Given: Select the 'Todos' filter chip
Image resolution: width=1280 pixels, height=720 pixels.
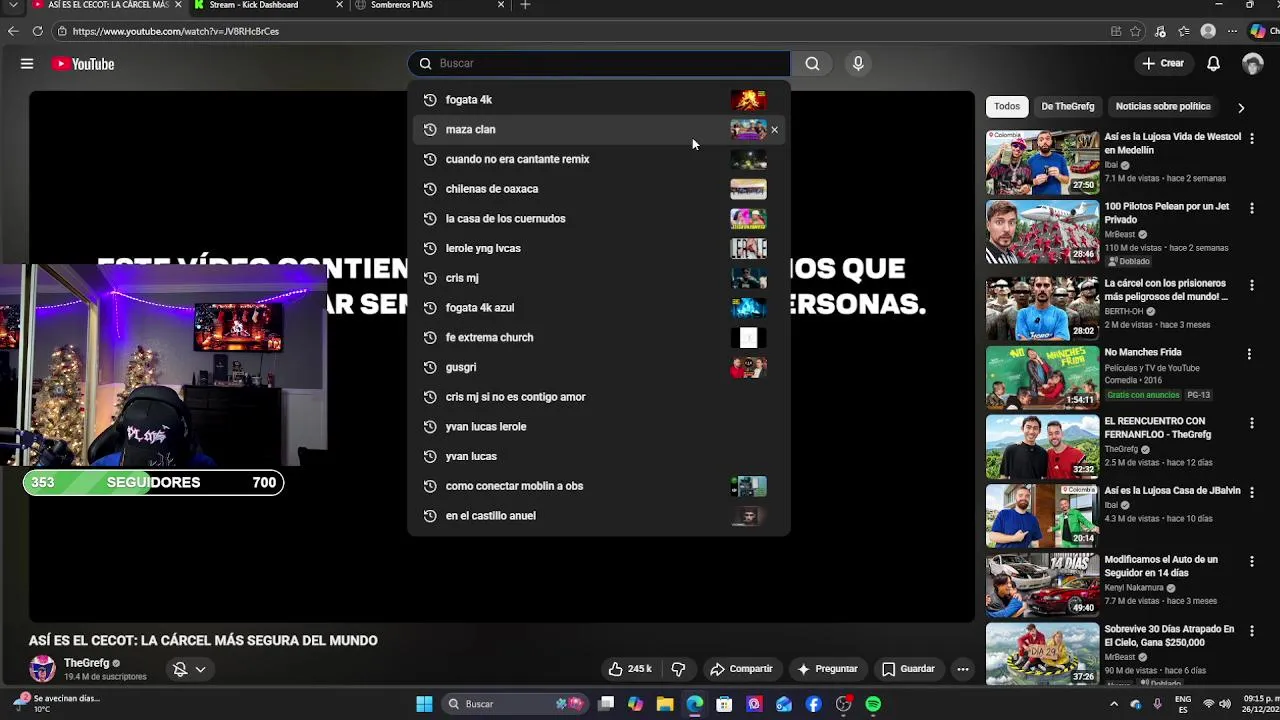Looking at the screenshot, I should (x=1007, y=106).
